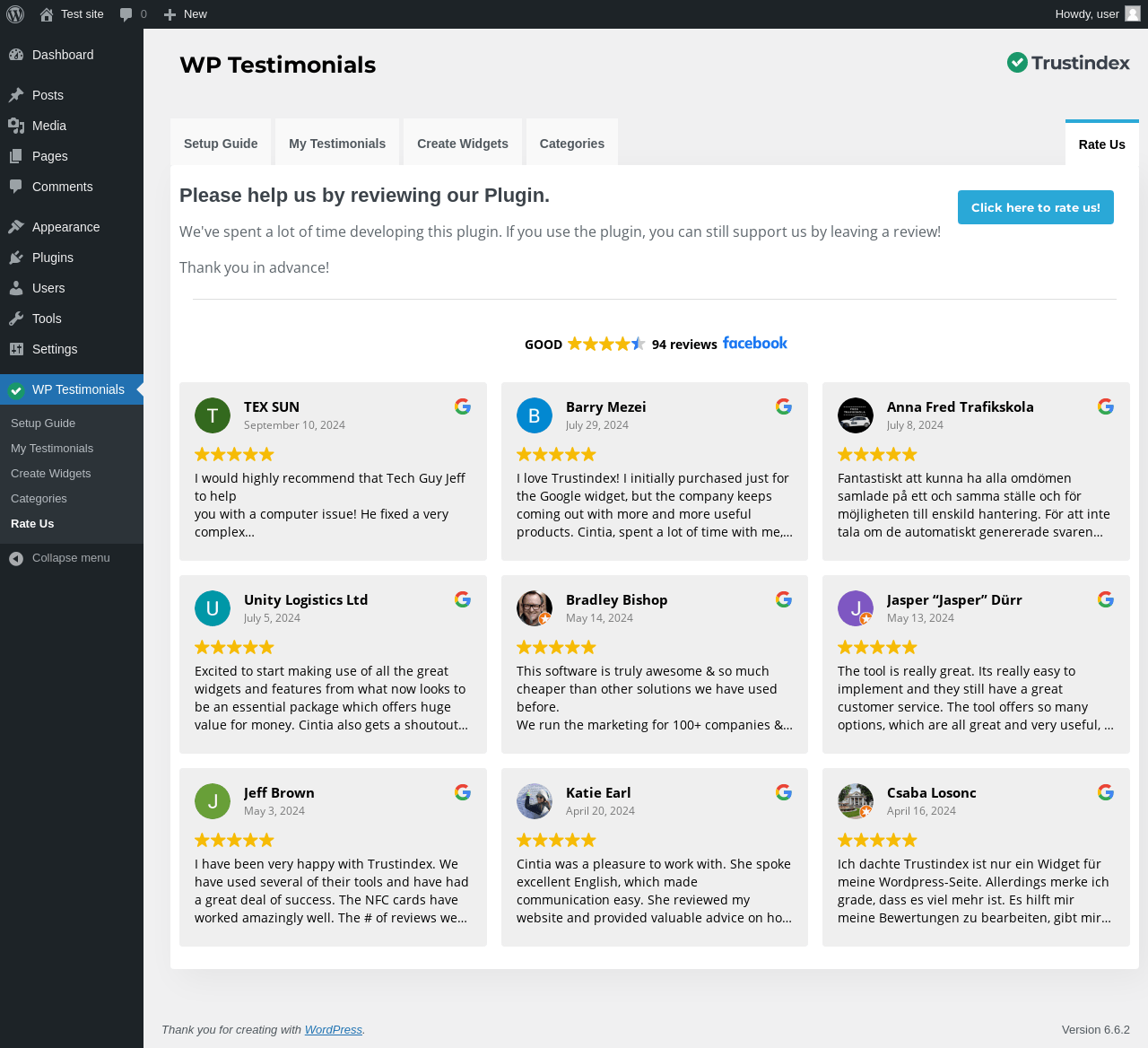Click Google icon on Csaba Losonc review
The image size is (1148, 1048).
pos(1106,792)
